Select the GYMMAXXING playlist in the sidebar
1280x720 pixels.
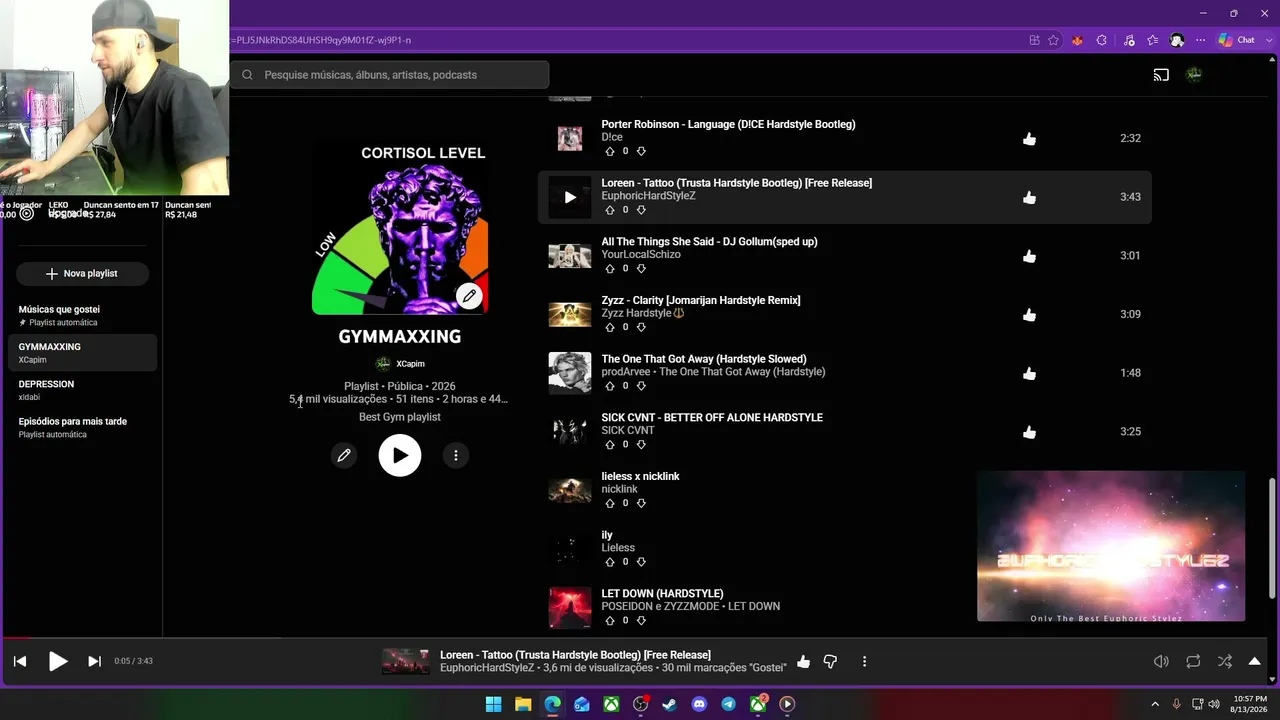pos(81,353)
